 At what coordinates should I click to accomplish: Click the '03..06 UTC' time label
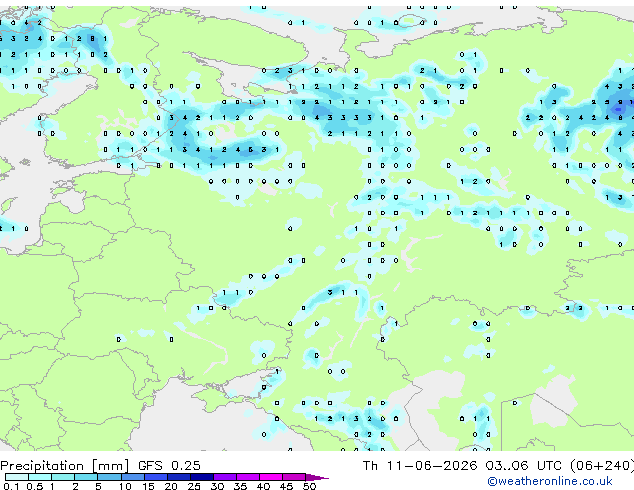click(525, 466)
